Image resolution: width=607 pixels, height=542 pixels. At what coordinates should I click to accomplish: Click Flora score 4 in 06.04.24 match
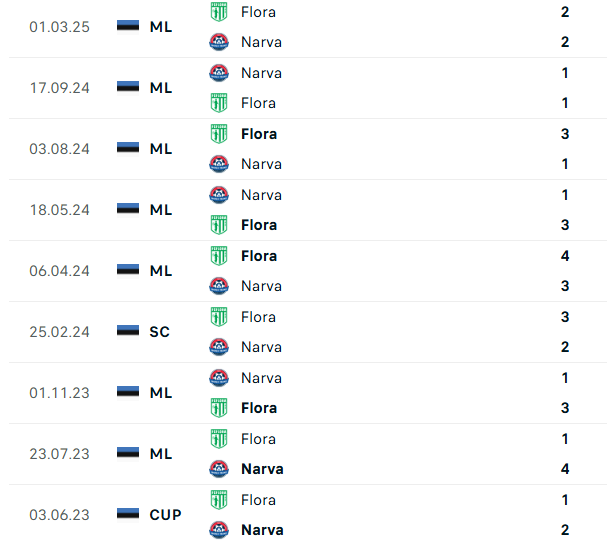565,256
